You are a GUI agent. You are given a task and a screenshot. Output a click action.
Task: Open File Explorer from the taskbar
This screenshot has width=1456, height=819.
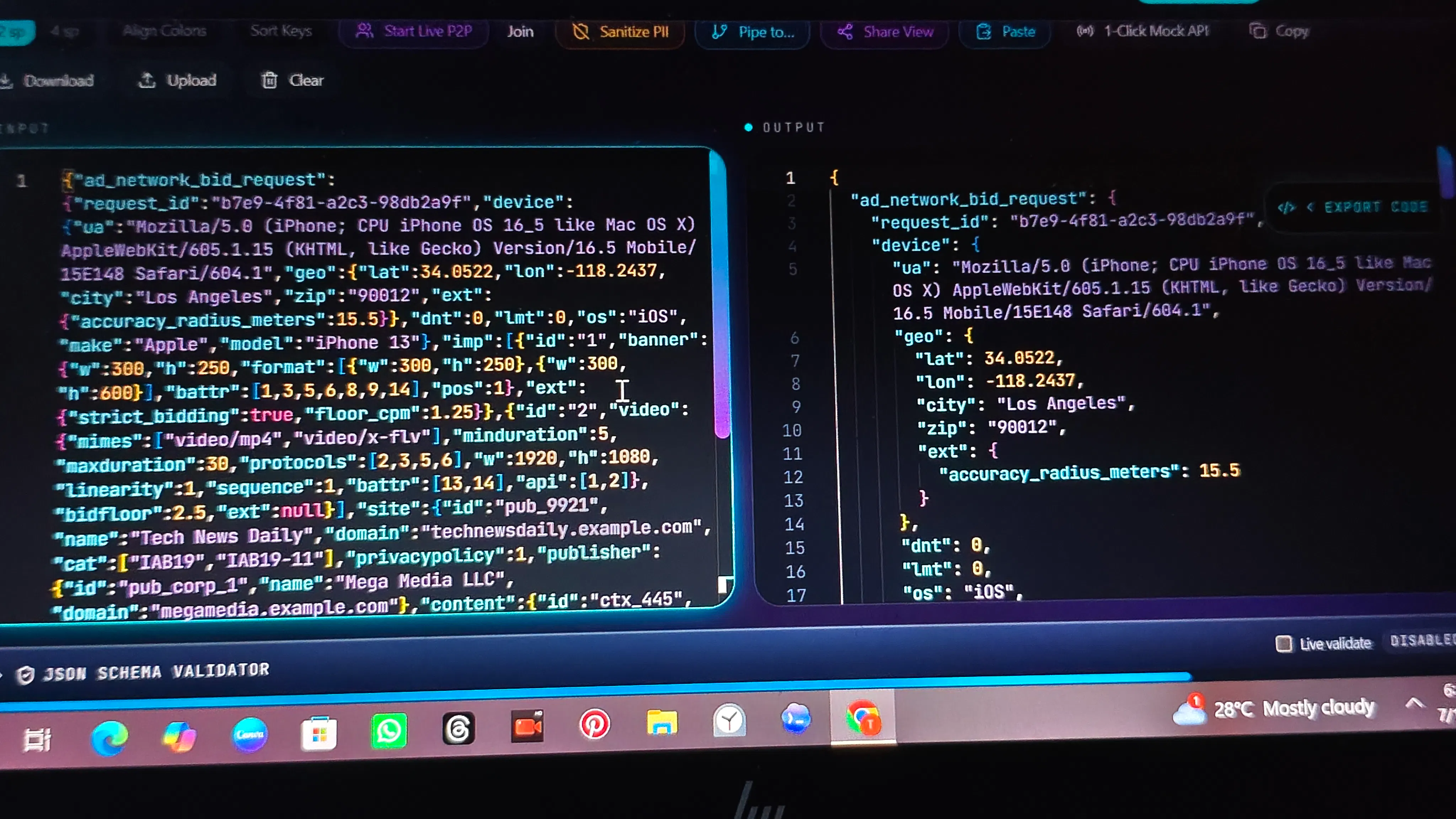[x=661, y=722]
